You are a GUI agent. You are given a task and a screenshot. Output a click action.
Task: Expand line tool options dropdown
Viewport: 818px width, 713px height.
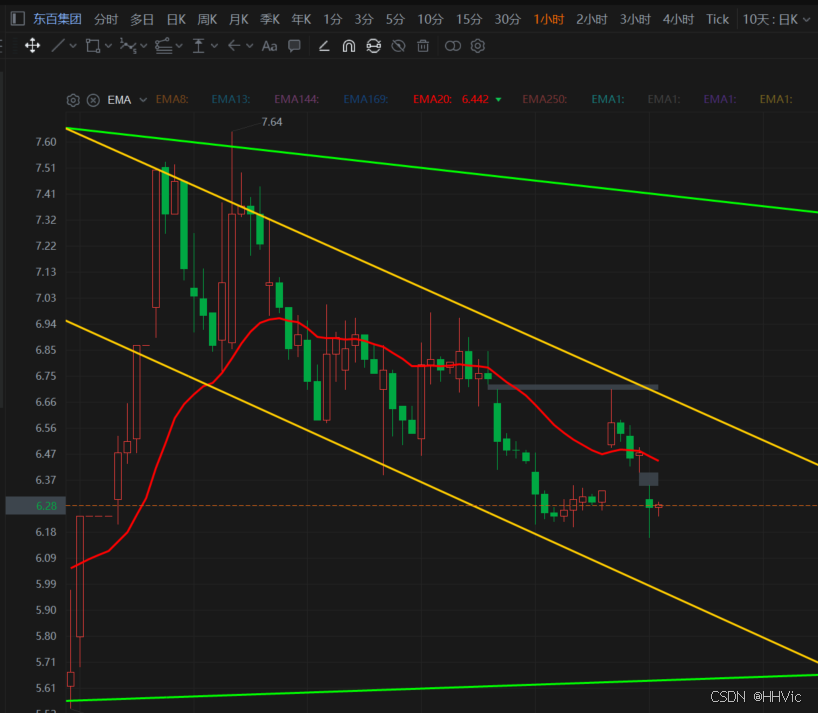[73, 46]
